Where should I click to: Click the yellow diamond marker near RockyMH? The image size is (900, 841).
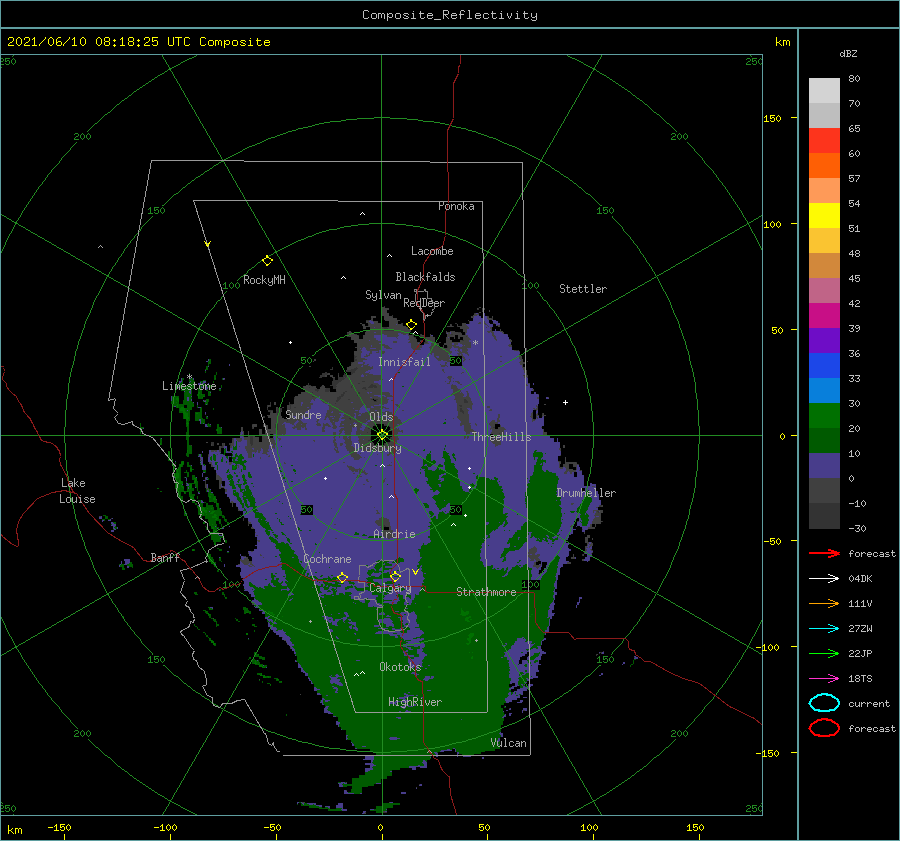pos(267,261)
